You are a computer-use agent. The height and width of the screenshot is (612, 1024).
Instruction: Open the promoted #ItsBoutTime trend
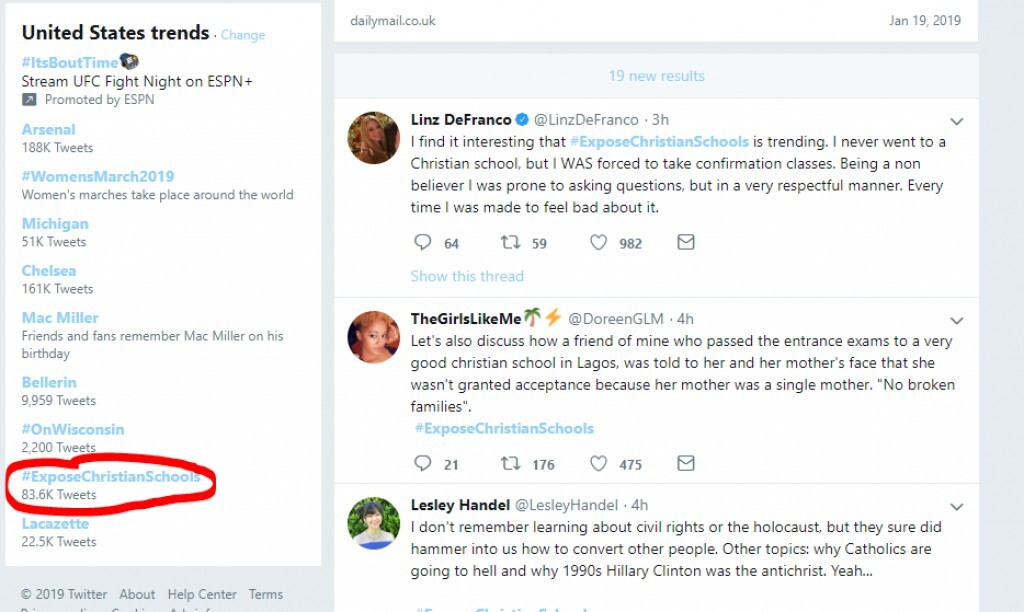70,62
